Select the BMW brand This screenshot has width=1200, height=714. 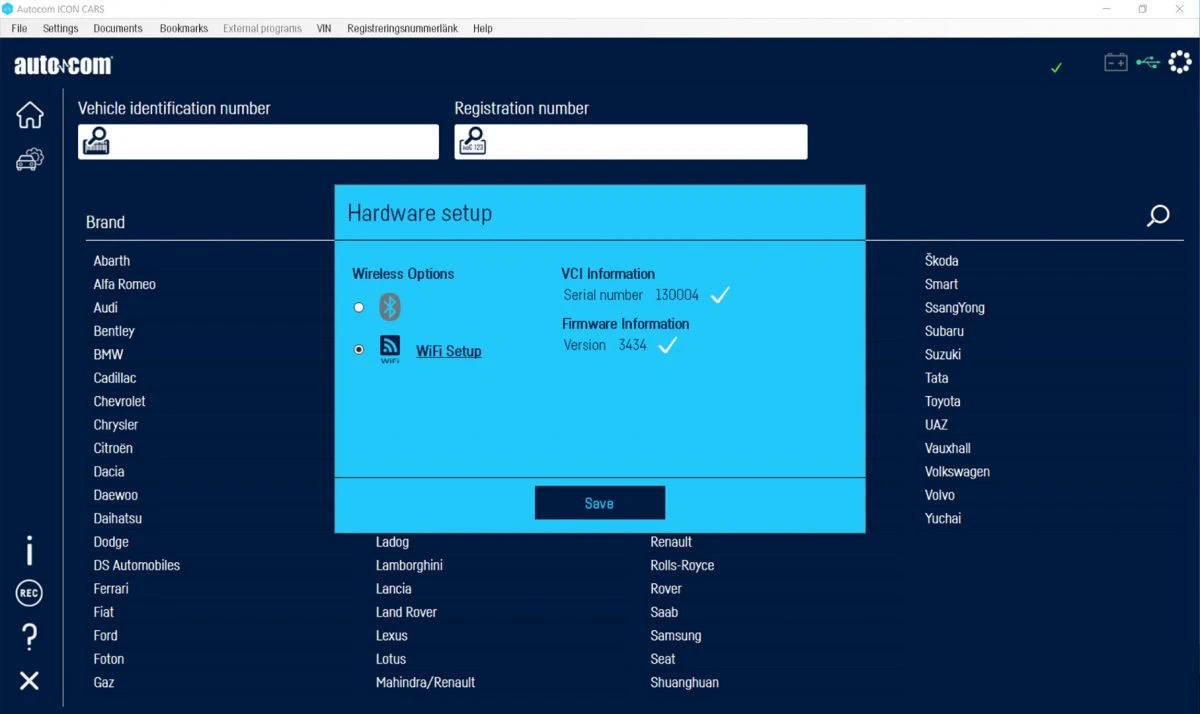pyautogui.click(x=109, y=355)
